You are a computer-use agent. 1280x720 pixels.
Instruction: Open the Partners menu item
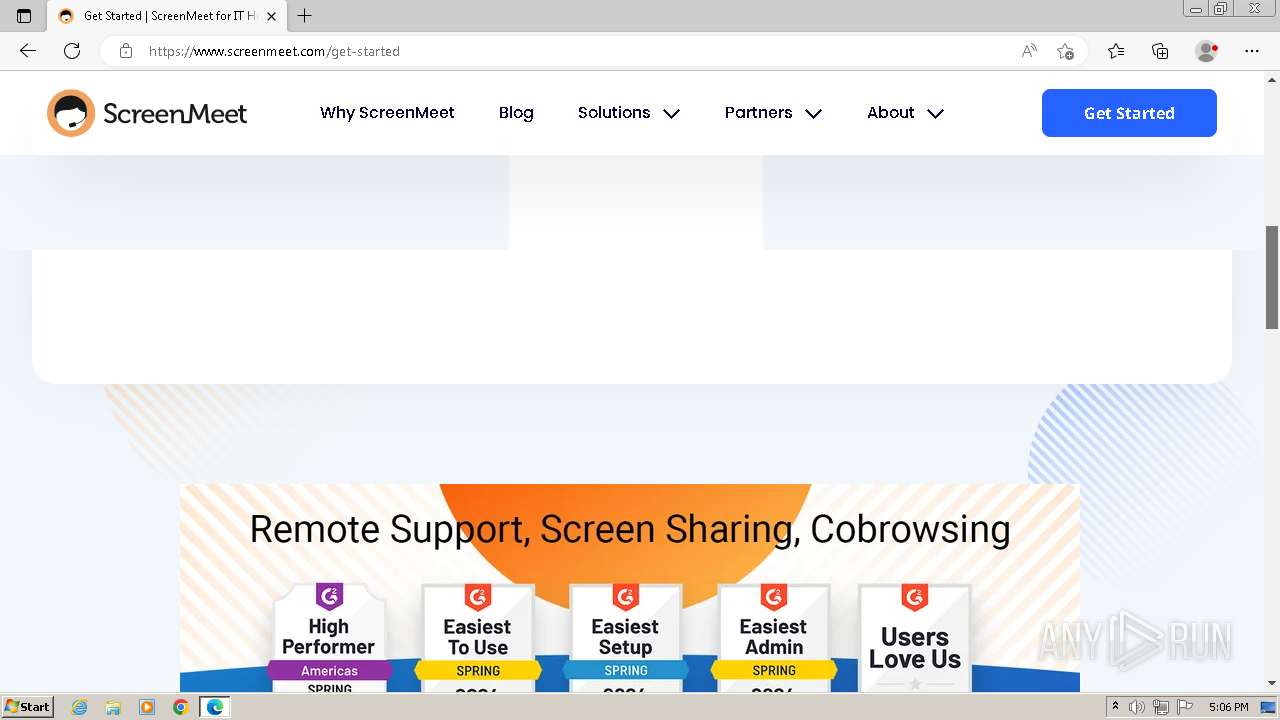coord(758,113)
